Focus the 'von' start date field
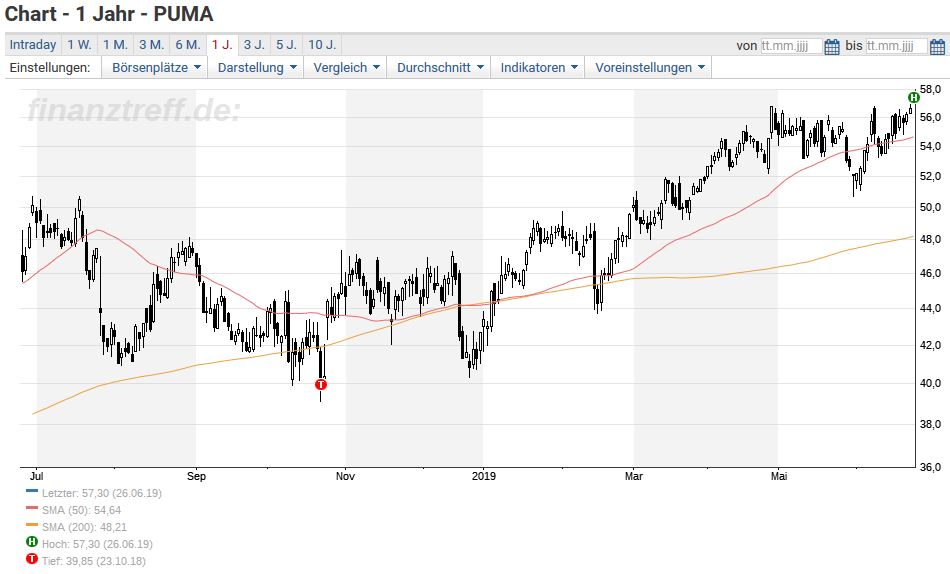The image size is (950, 574). coord(791,46)
